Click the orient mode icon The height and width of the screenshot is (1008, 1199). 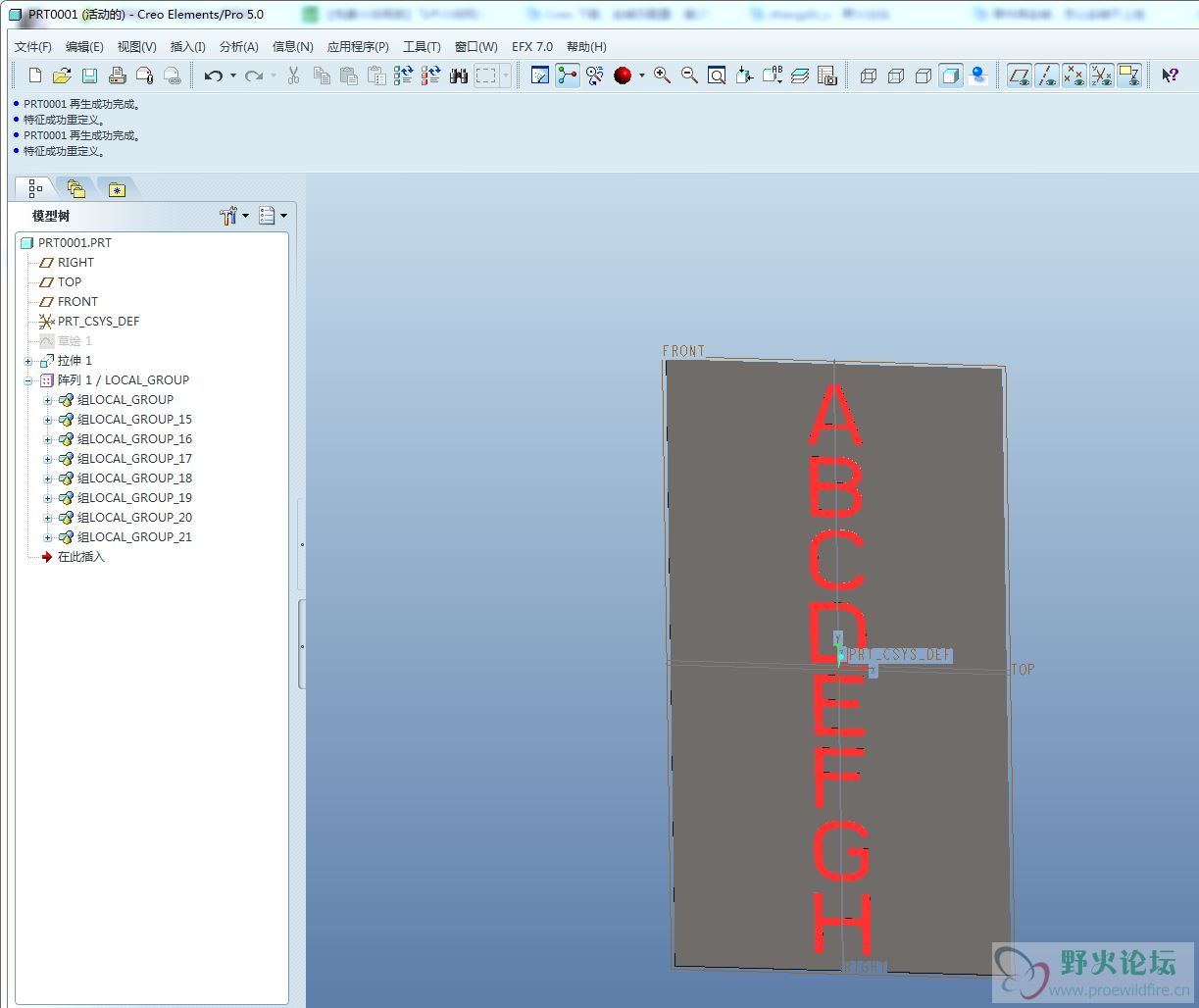pyautogui.click(x=595, y=76)
